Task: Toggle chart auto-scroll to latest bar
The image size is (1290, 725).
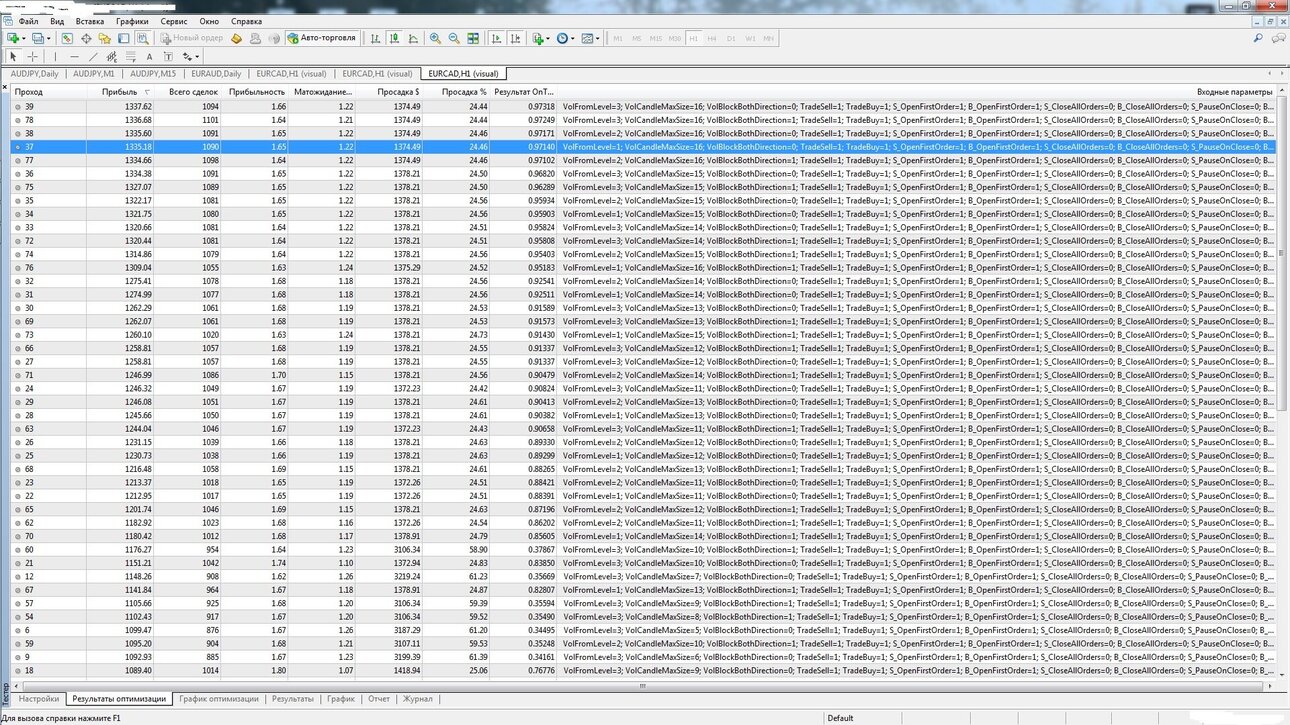Action: (496, 38)
